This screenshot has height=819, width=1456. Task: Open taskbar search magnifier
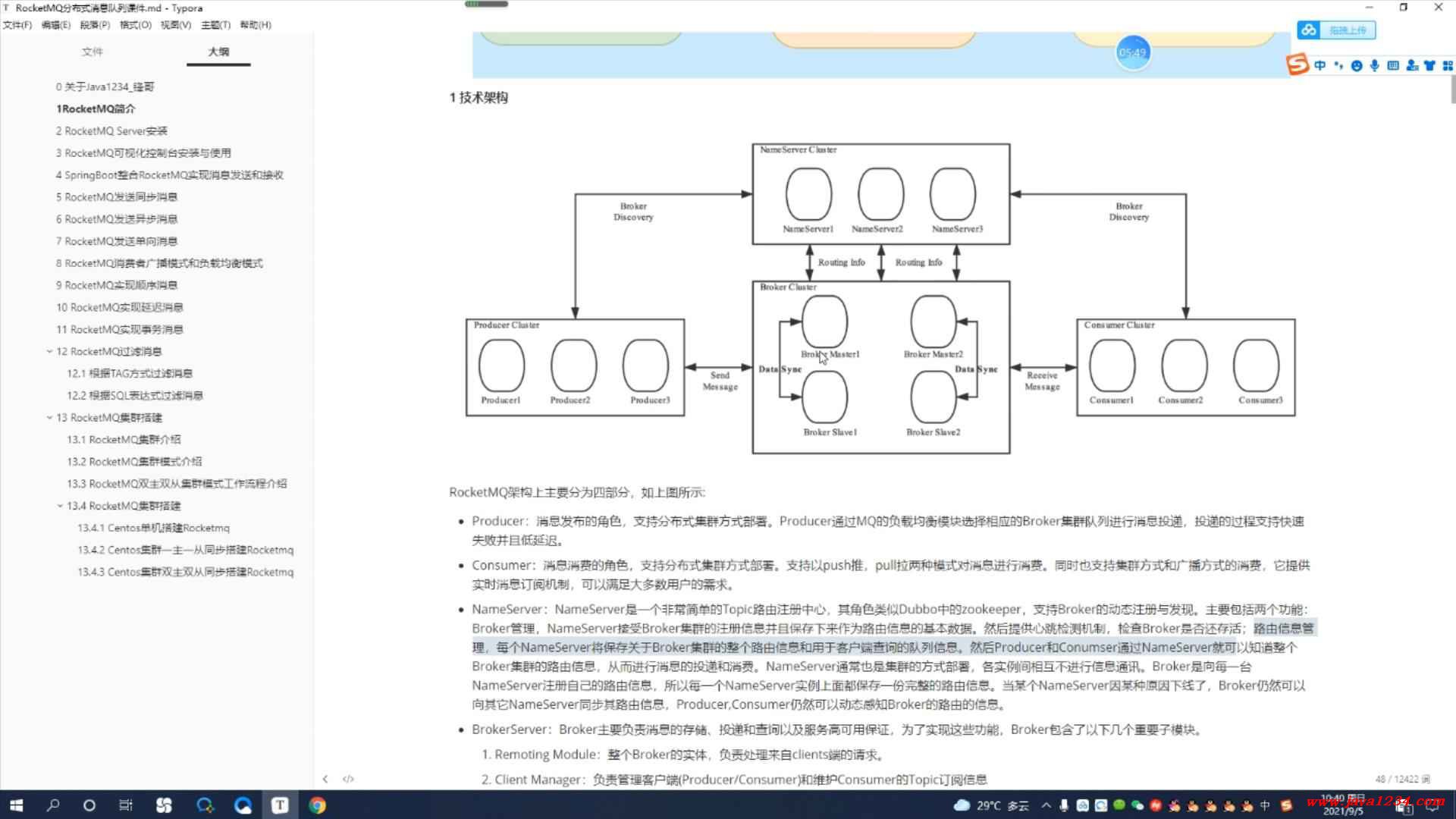(x=52, y=805)
